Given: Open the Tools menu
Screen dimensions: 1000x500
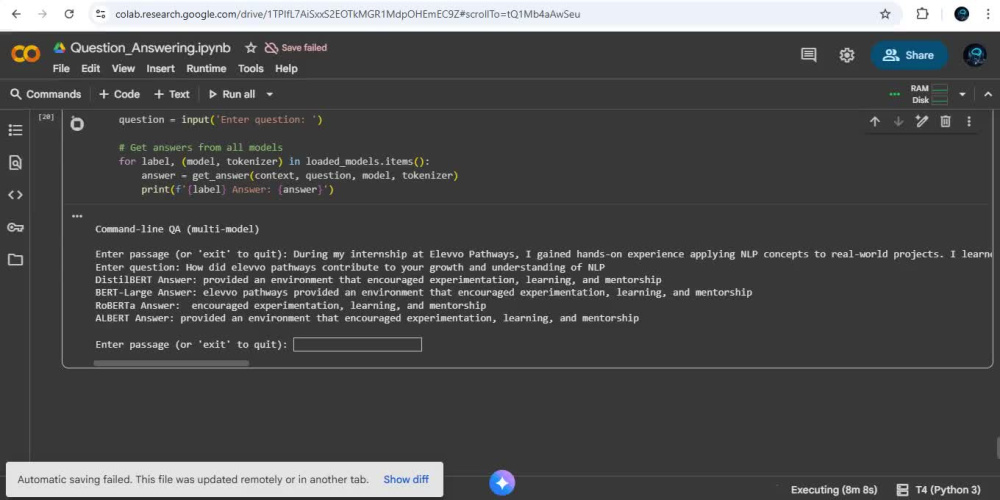Looking at the screenshot, I should tap(251, 68).
